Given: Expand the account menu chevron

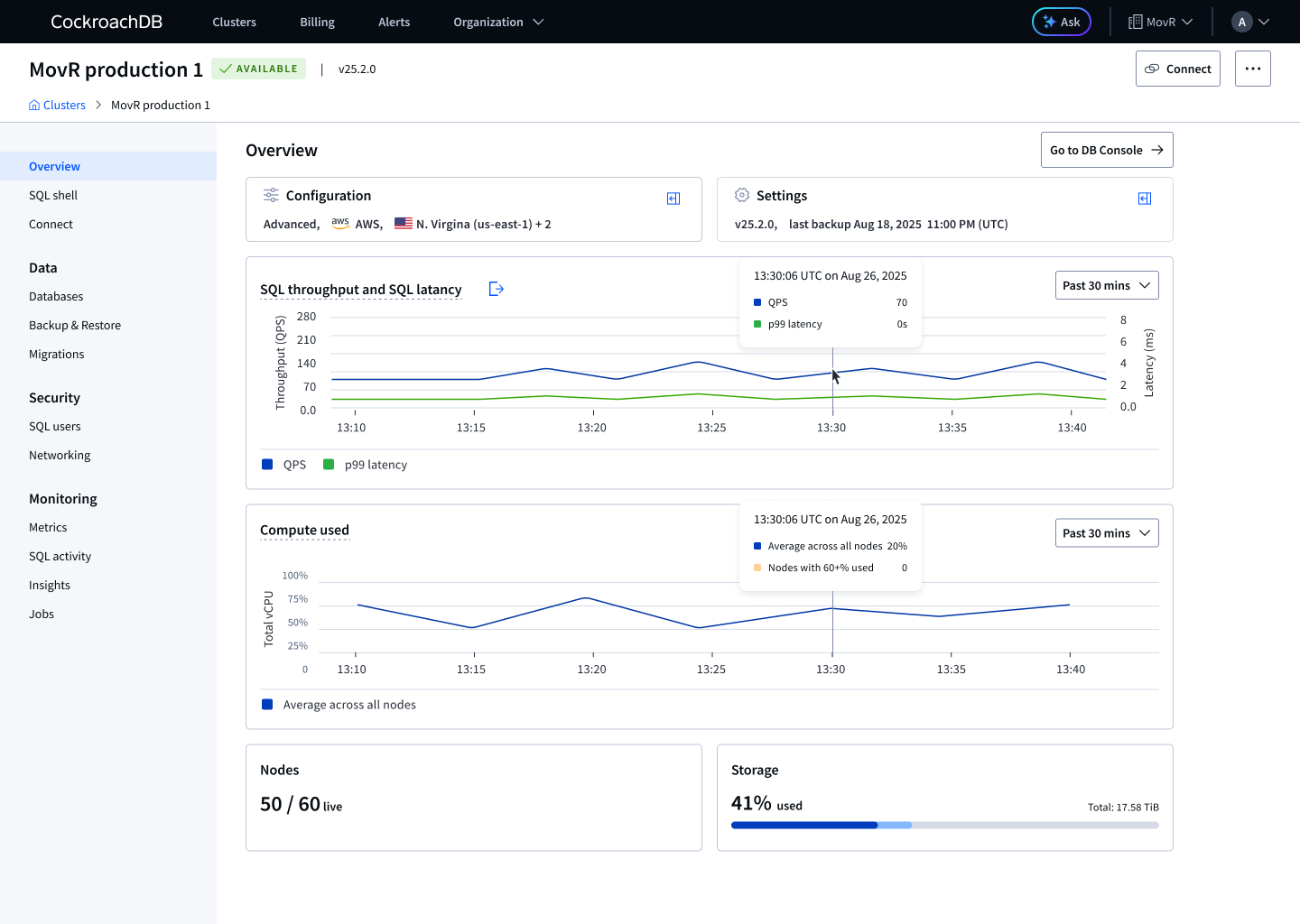Looking at the screenshot, I should pyautogui.click(x=1264, y=22).
